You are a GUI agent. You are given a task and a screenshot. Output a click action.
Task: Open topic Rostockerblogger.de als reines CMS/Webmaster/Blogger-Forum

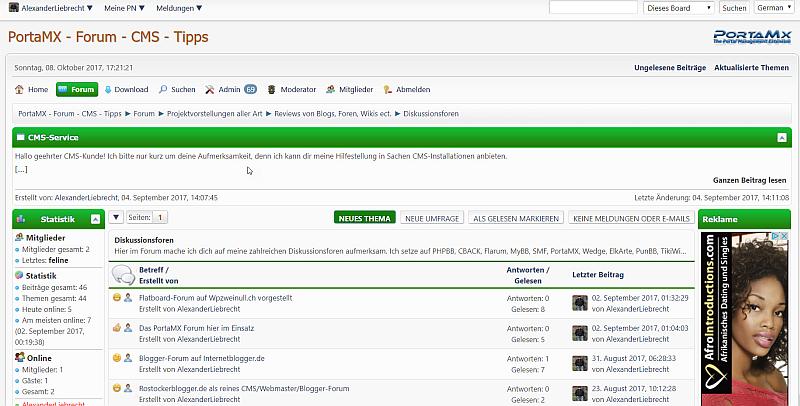[244, 388]
